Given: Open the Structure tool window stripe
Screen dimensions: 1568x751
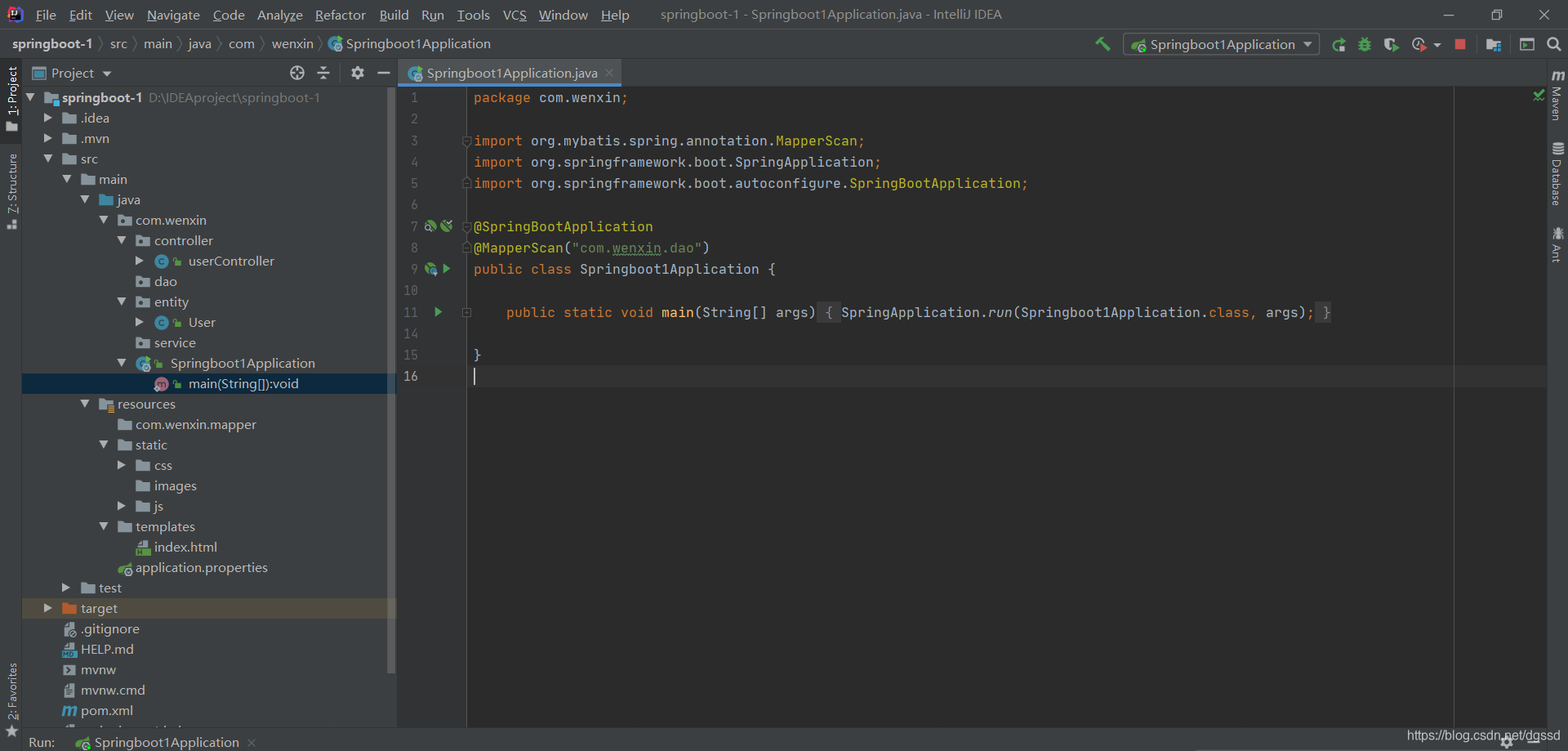Looking at the screenshot, I should coord(11,191).
